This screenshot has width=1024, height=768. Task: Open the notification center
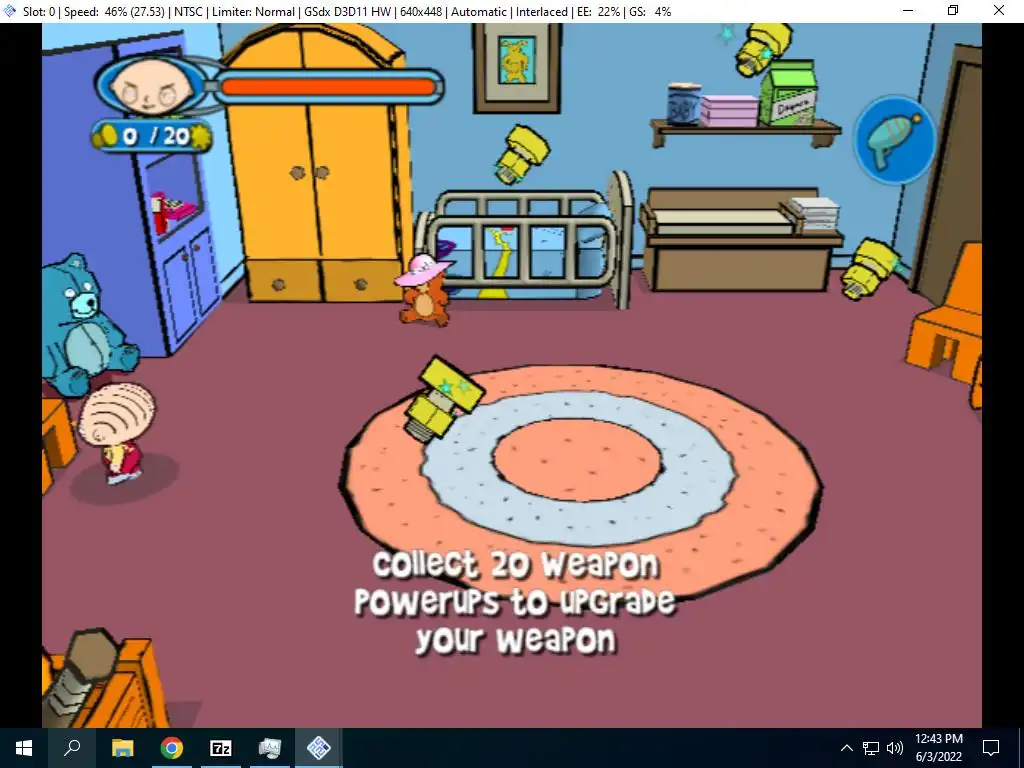click(x=991, y=748)
